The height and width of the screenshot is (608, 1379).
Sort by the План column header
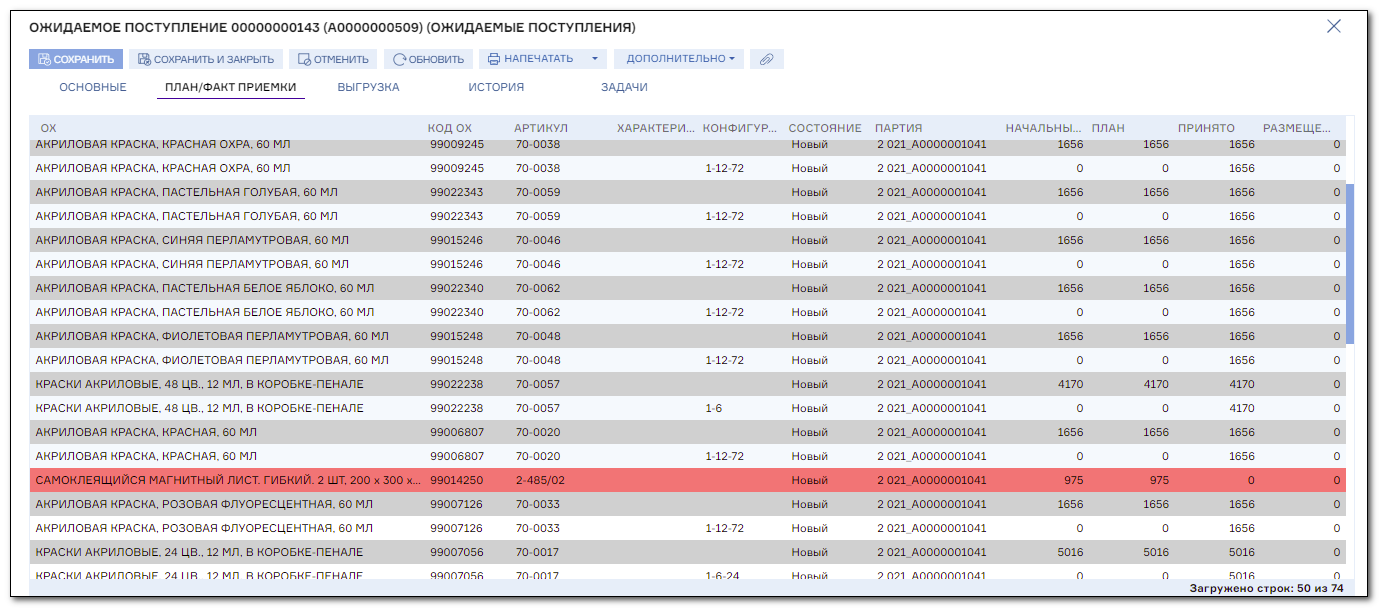tap(1109, 128)
